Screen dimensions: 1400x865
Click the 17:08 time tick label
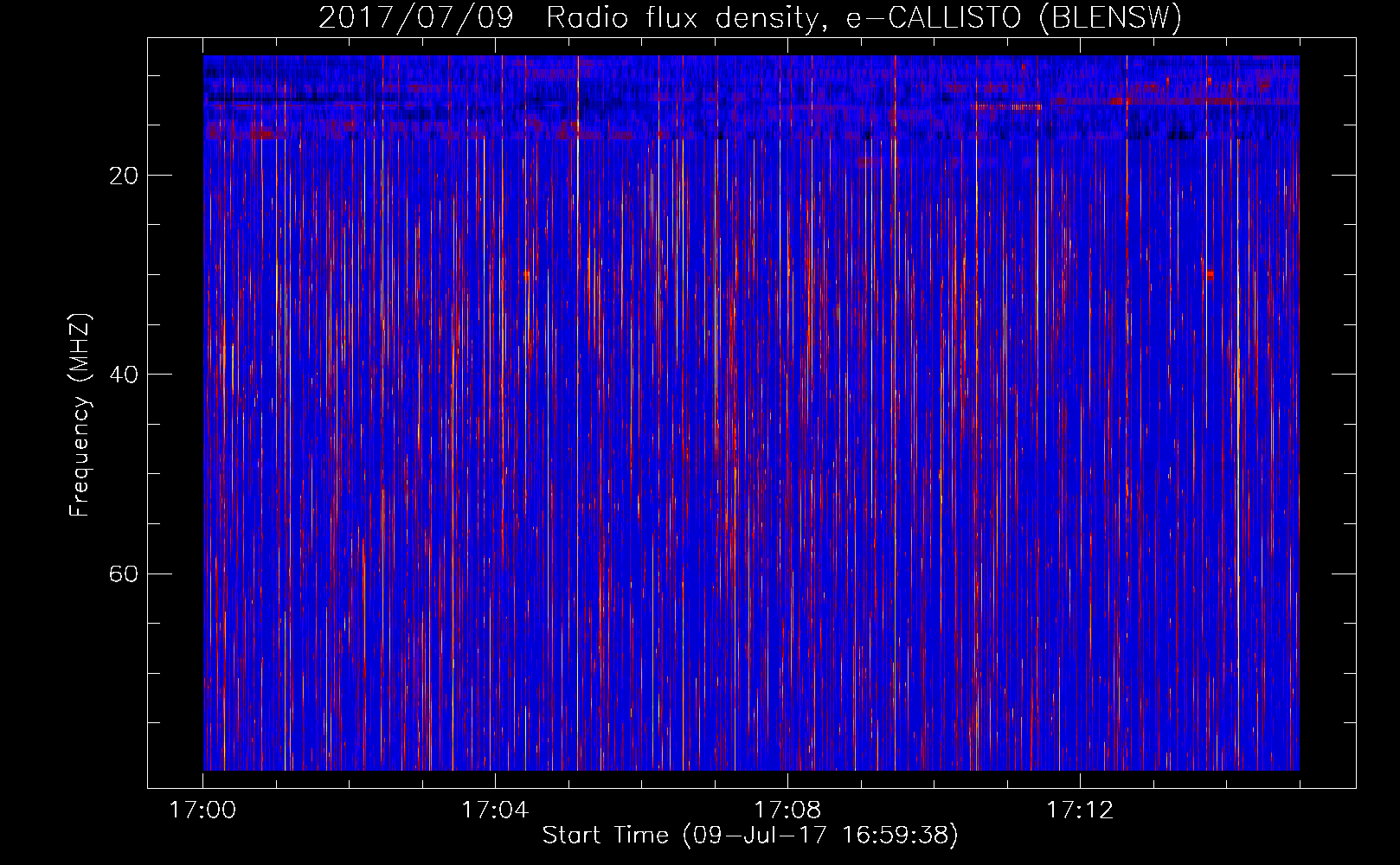pyautogui.click(x=787, y=810)
